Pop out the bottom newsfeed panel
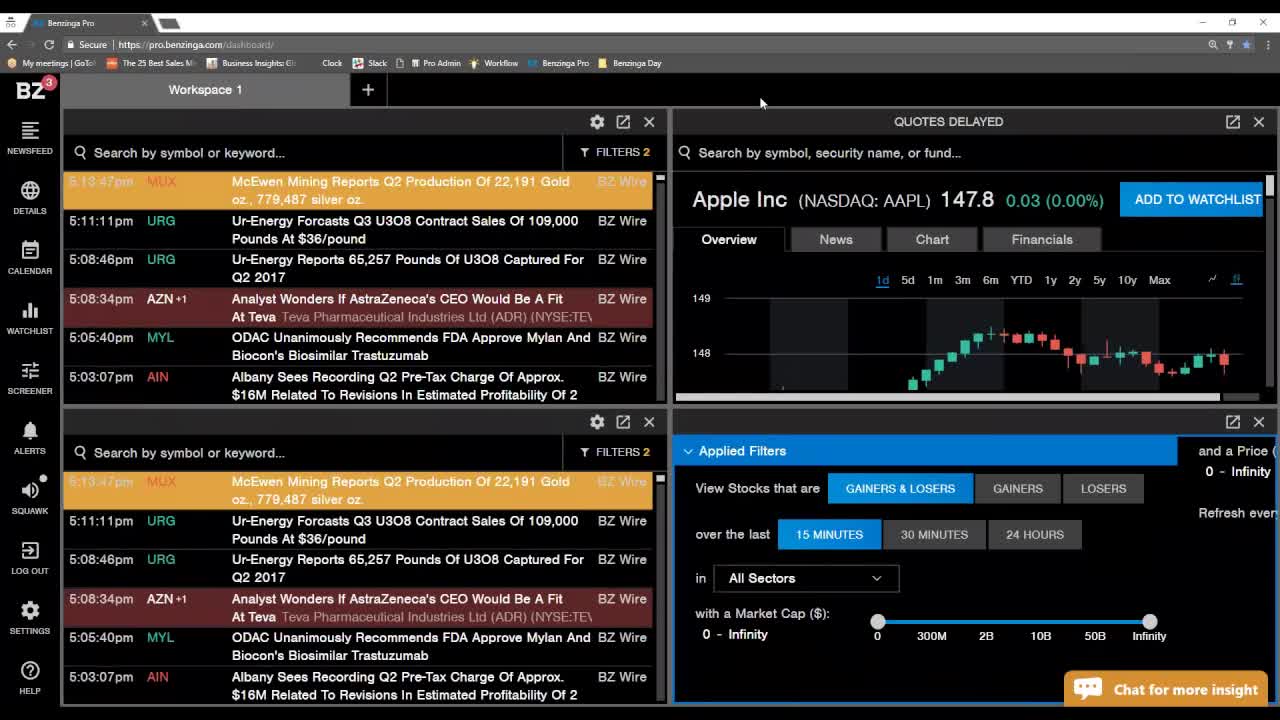This screenshot has width=1280, height=720. pyautogui.click(x=623, y=422)
